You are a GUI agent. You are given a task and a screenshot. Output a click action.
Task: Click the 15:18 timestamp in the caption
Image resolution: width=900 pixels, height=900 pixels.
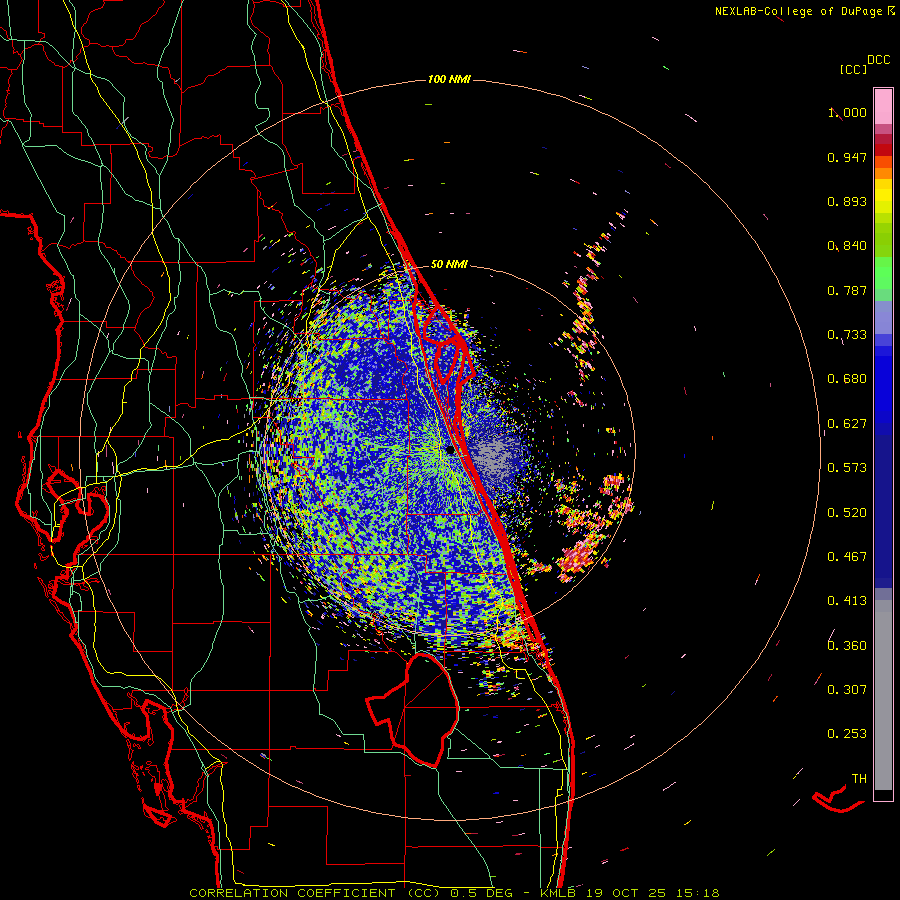click(x=696, y=893)
